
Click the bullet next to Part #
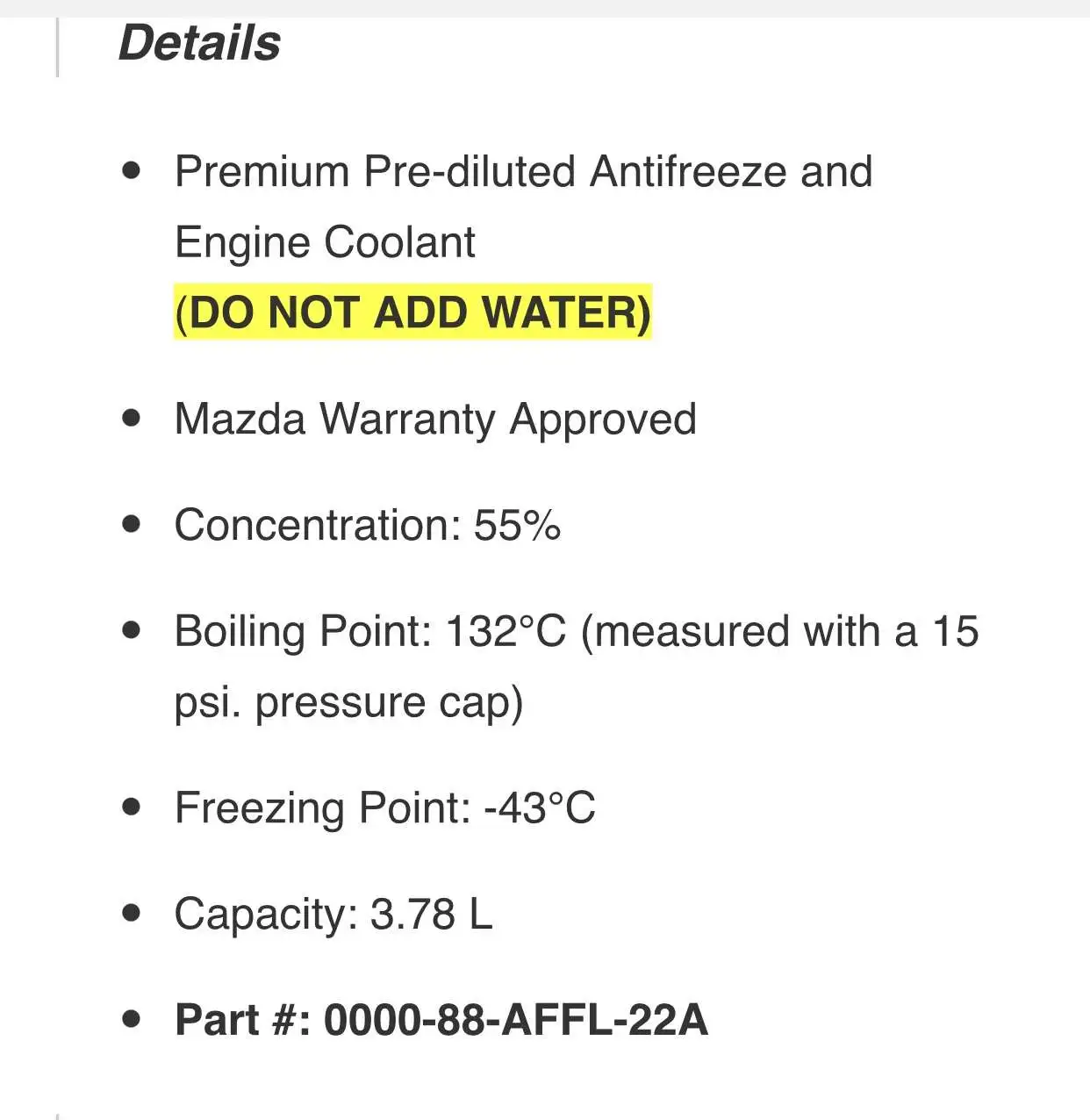pos(132,1019)
